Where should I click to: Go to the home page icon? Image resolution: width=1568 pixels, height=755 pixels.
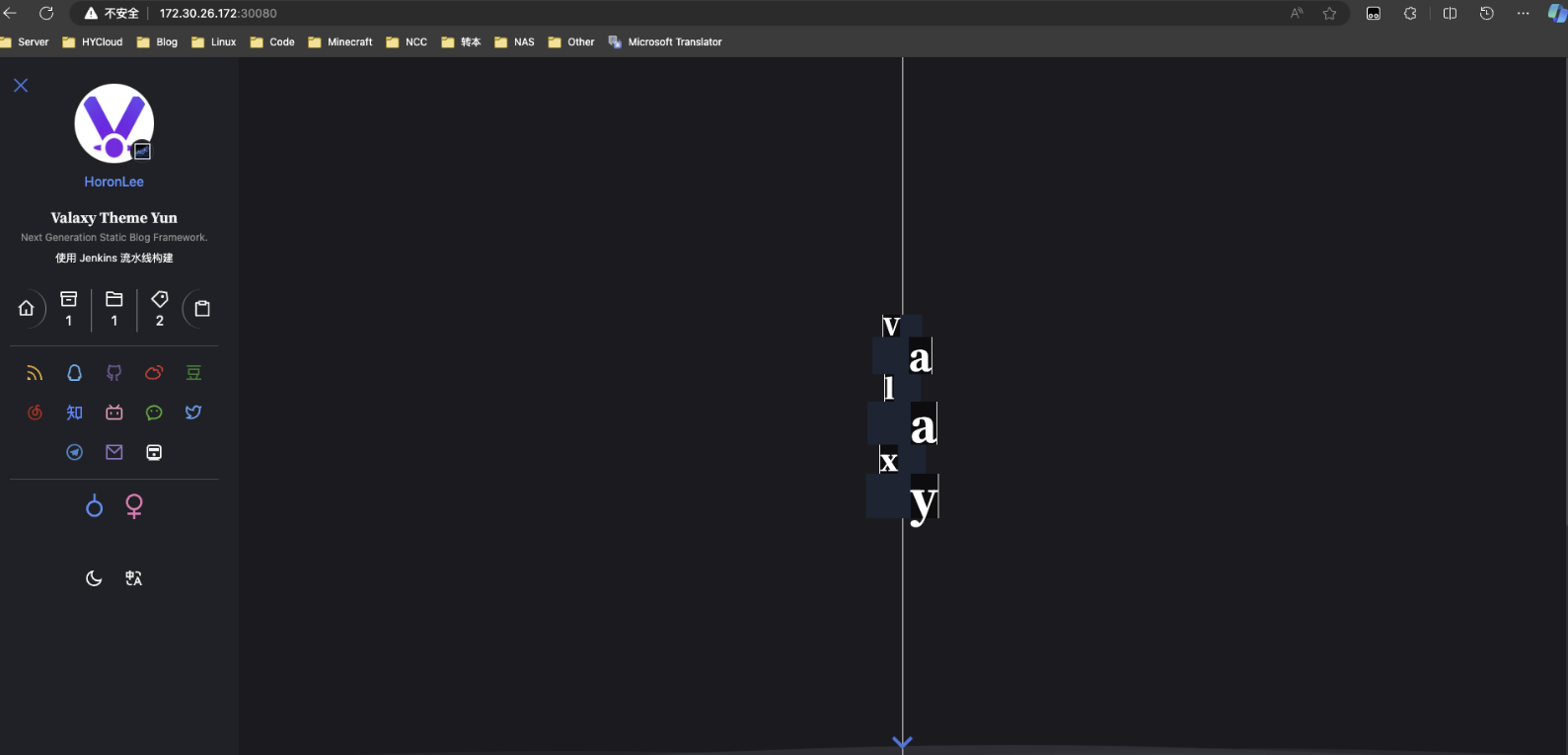coord(27,308)
